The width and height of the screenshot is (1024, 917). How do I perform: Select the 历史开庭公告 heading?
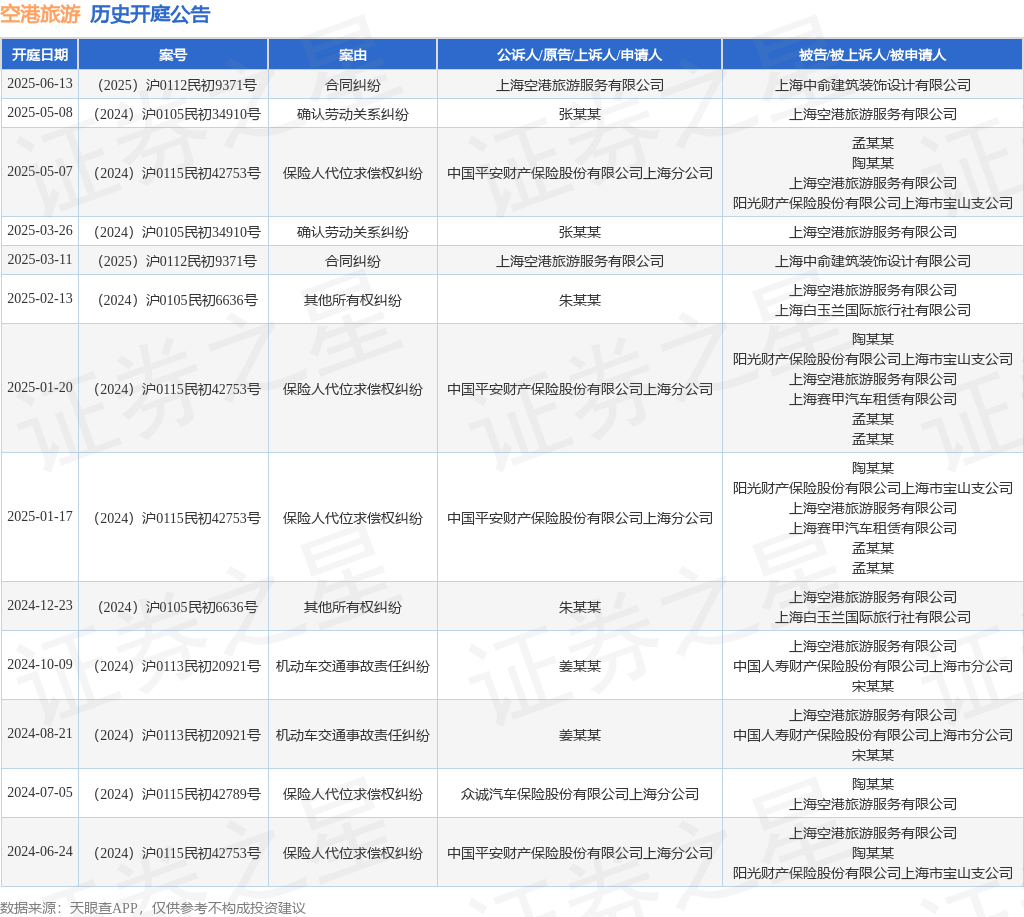point(150,14)
